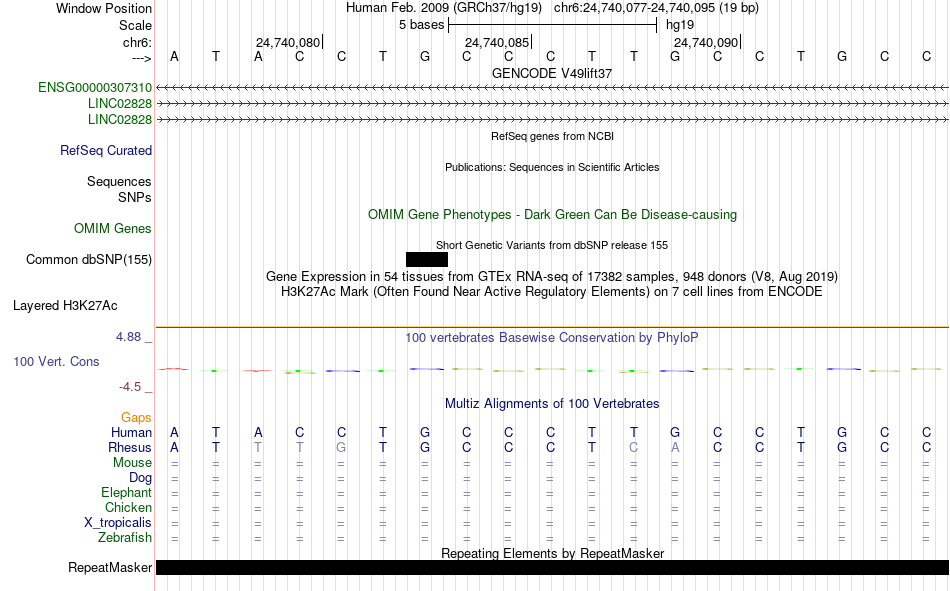Click the 4.88 conservation axis maximum
950x591 pixels.
point(128,337)
